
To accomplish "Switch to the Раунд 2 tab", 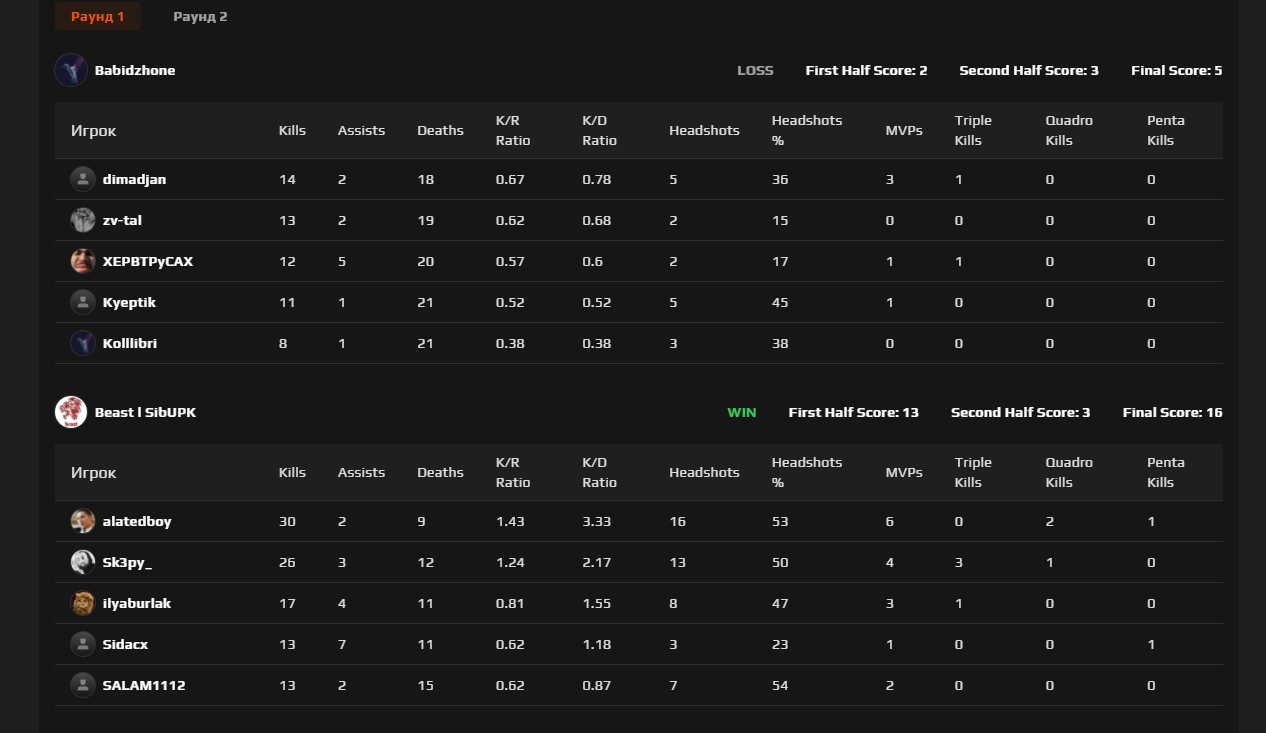I will [x=200, y=17].
